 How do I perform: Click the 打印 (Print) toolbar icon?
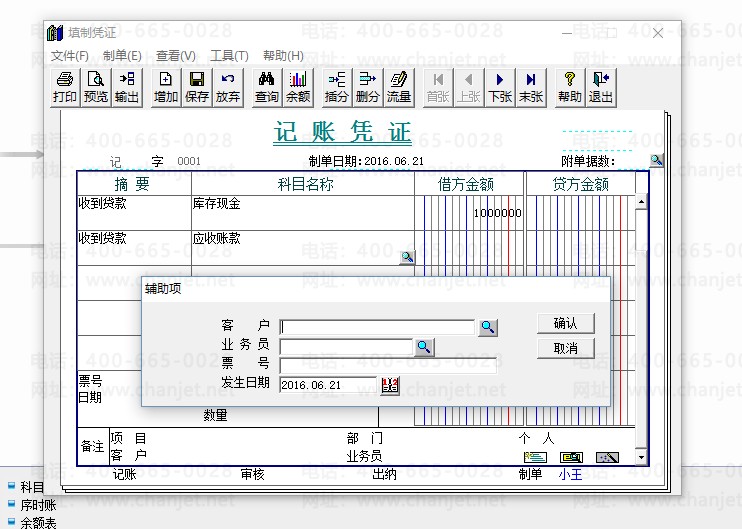(65, 87)
